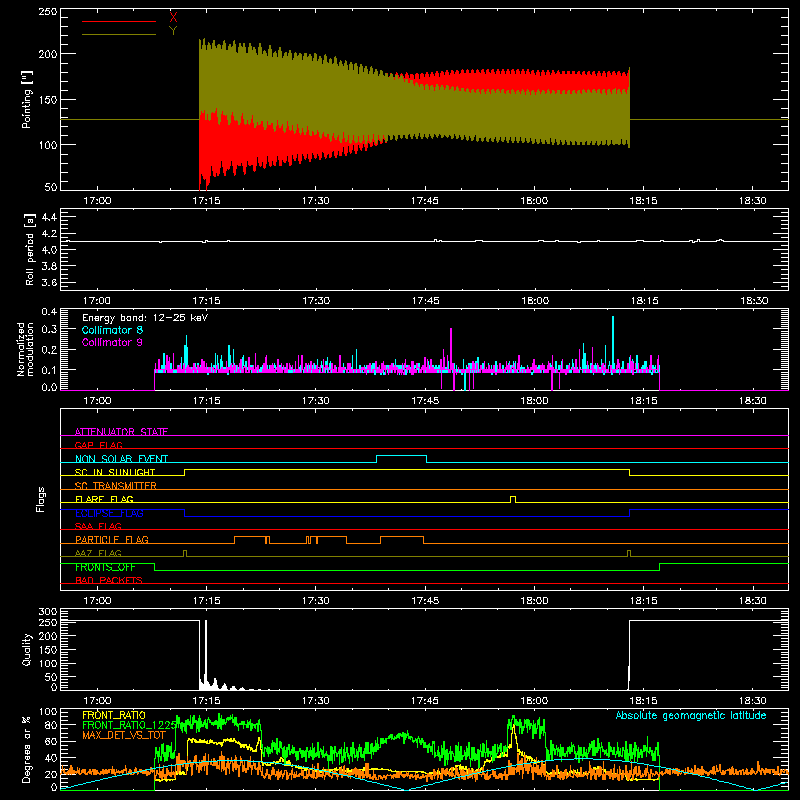Click the Absolute geomagnetic latitude label
This screenshot has height=800, width=800.
691,715
